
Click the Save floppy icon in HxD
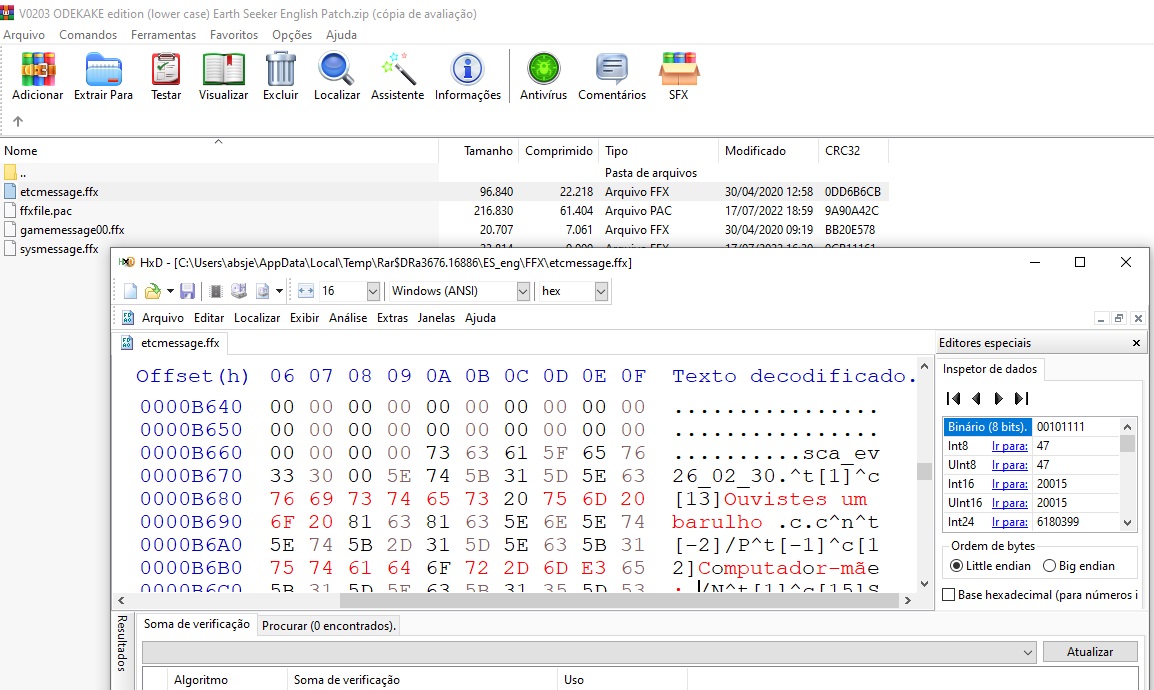pos(188,291)
